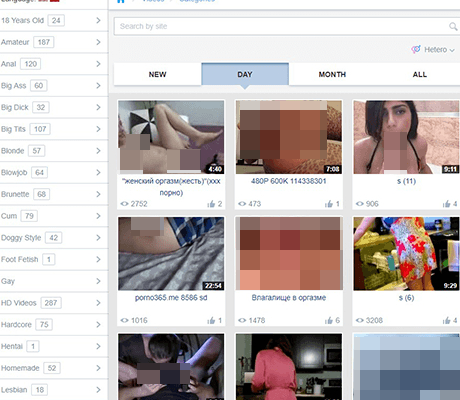This screenshot has width=460, height=400.
Task: Select the MONTH sorting tab
Action: point(332,74)
